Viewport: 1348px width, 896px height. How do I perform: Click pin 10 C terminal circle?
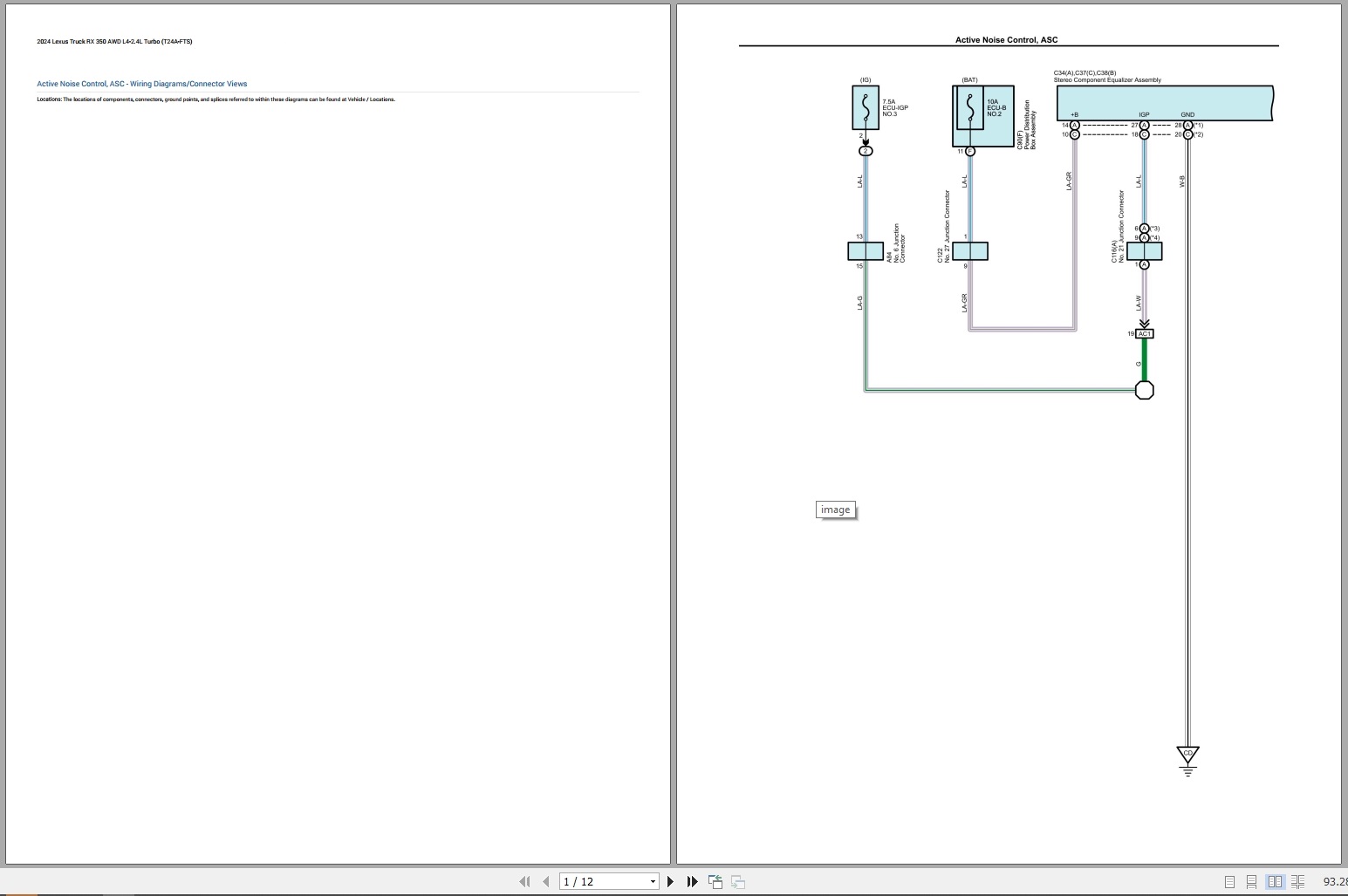[x=1075, y=135]
